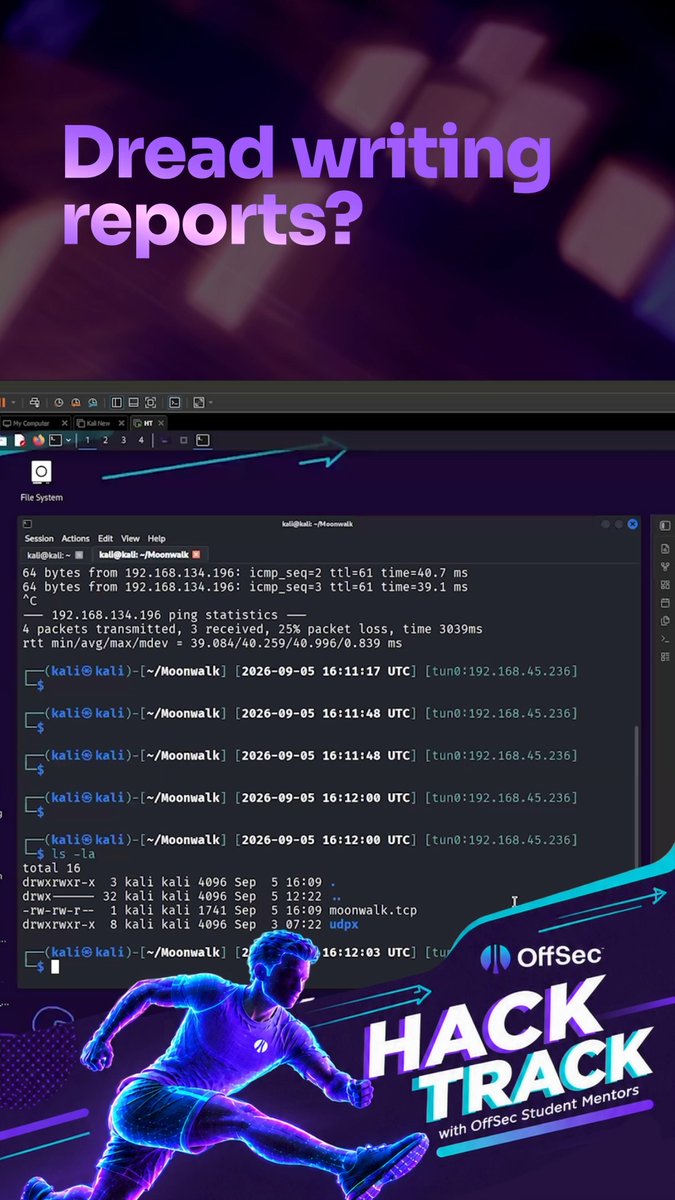Switch to workspace 2
The height and width of the screenshot is (1200, 675).
[x=105, y=440]
